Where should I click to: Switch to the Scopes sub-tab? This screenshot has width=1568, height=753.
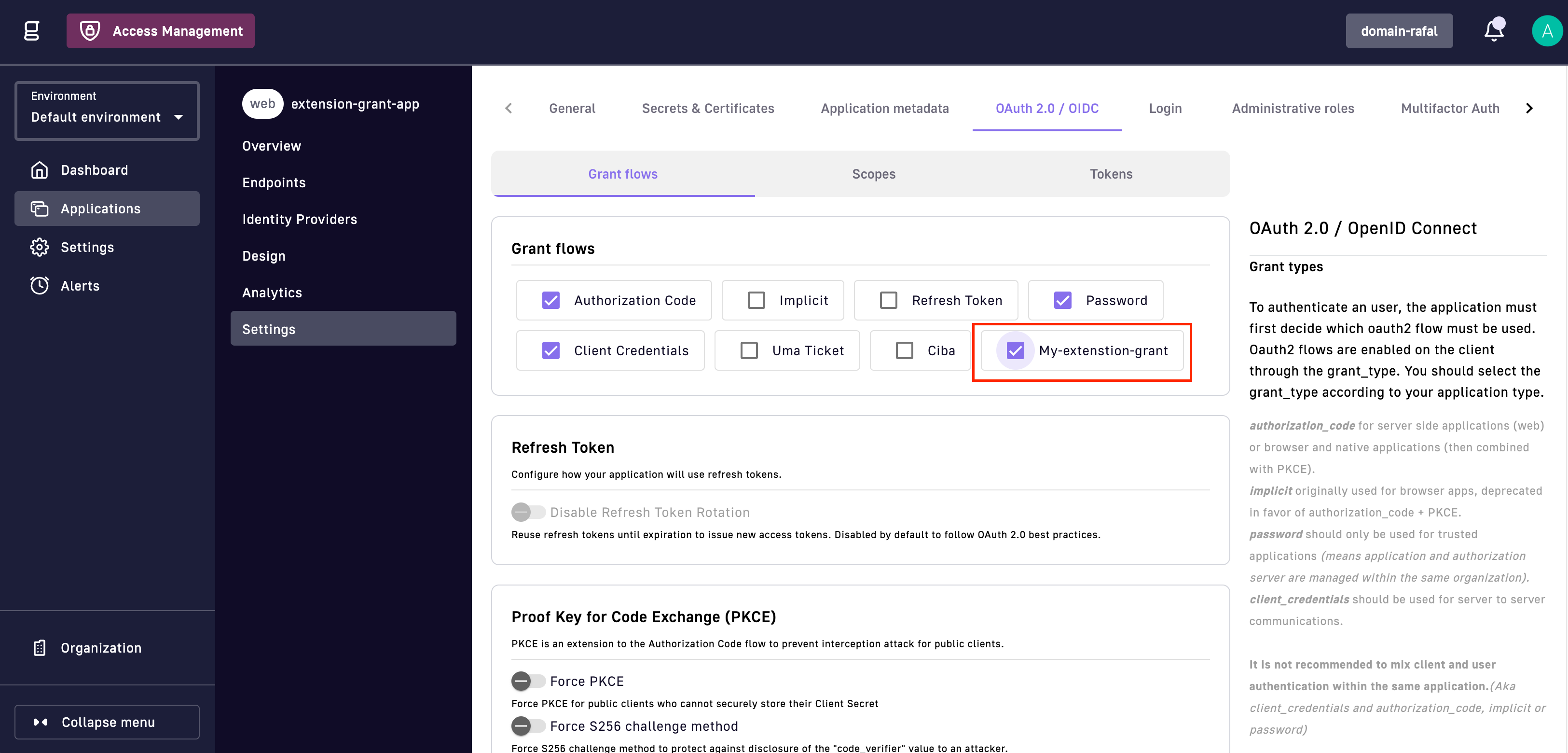[x=873, y=174]
